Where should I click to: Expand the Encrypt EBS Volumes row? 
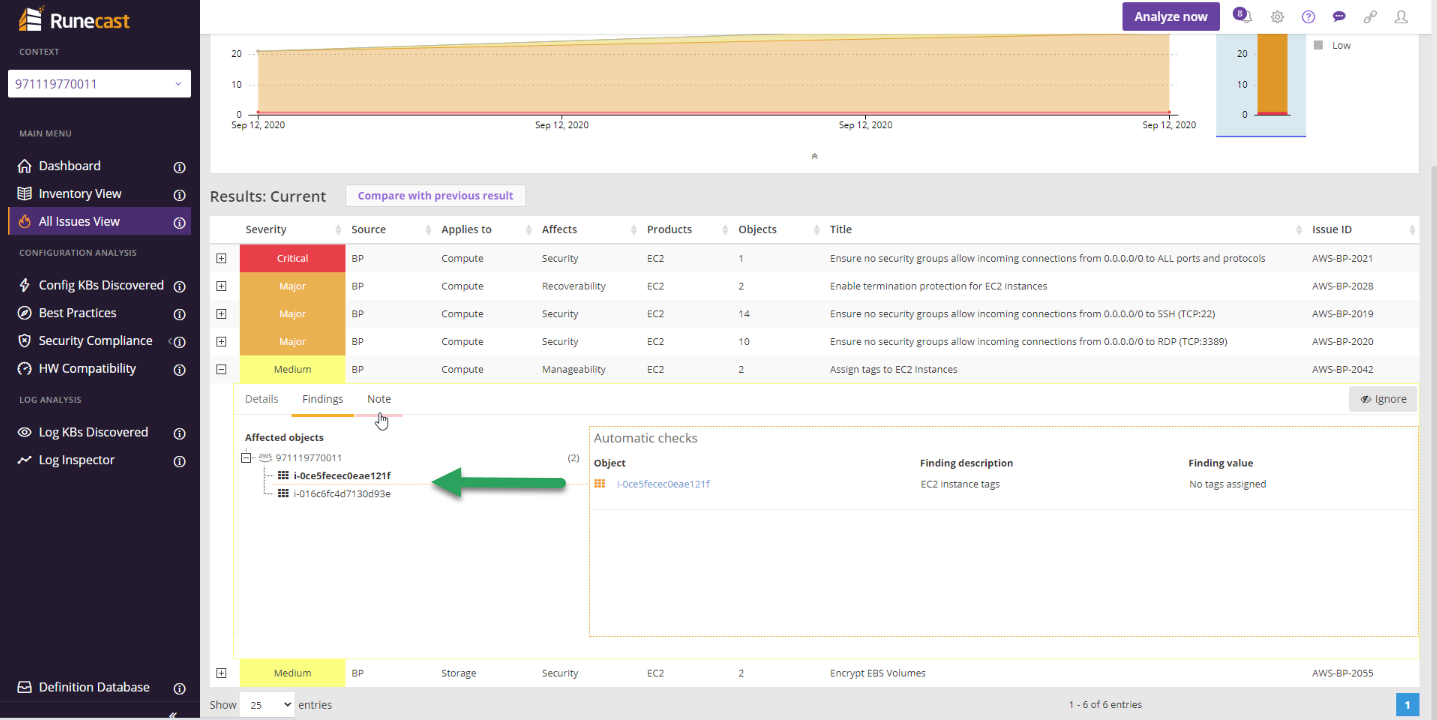(x=221, y=673)
